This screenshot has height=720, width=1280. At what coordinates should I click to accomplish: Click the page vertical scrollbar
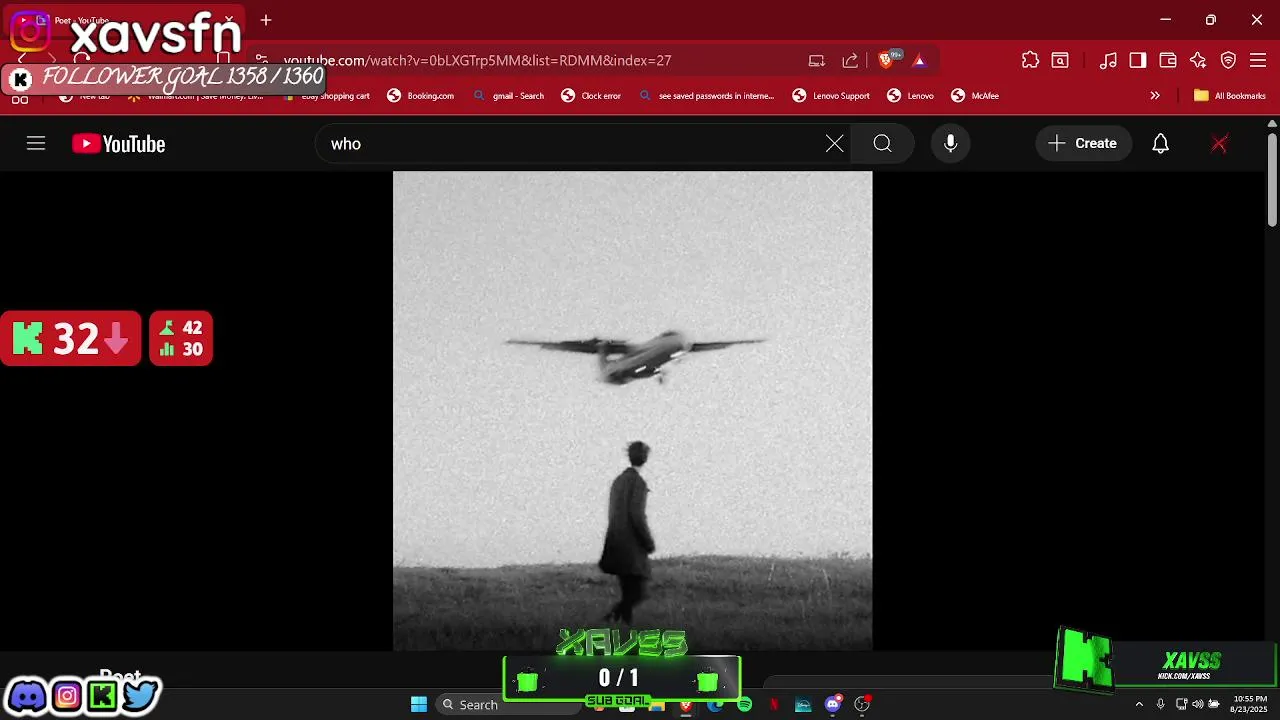pos(1272,180)
